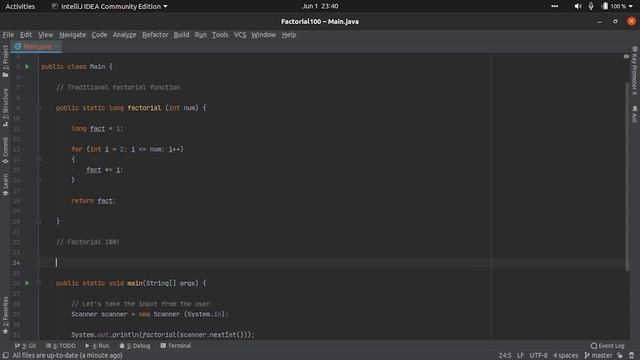Collapse the for loop fold marker at line 14
640x360 pixels.
pos(39,160)
